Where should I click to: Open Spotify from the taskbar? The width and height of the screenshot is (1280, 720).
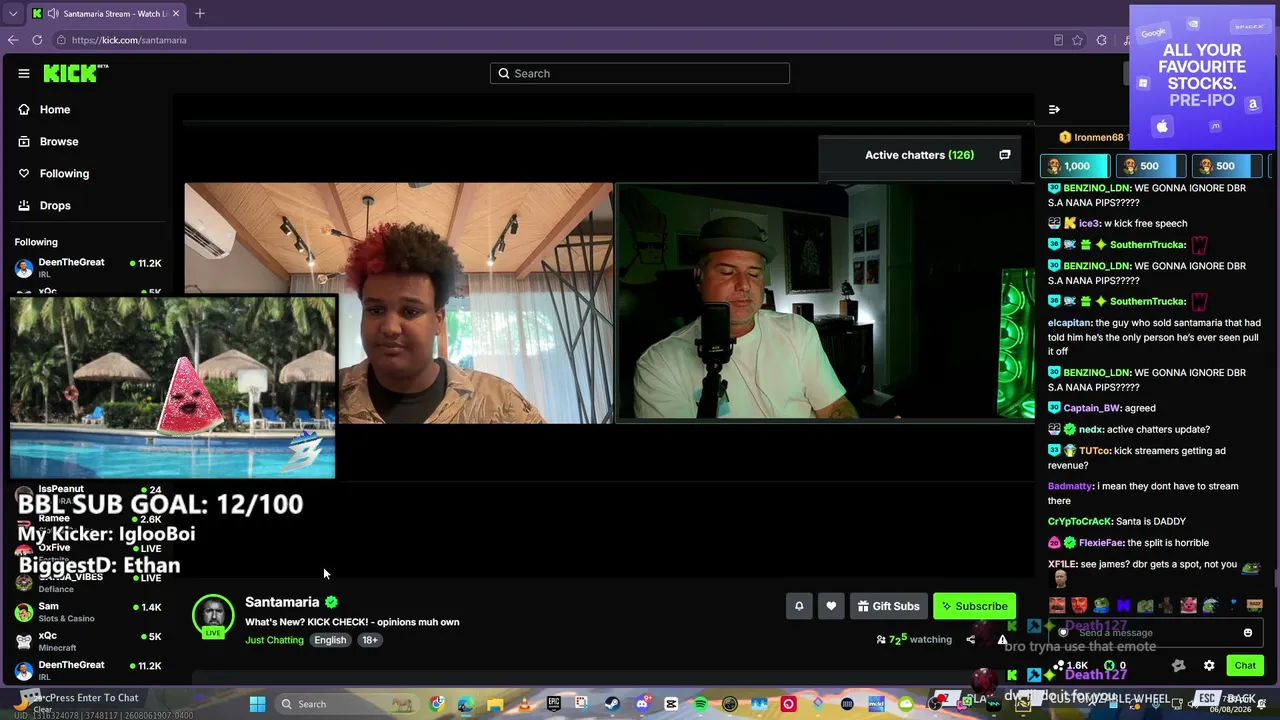pos(700,704)
